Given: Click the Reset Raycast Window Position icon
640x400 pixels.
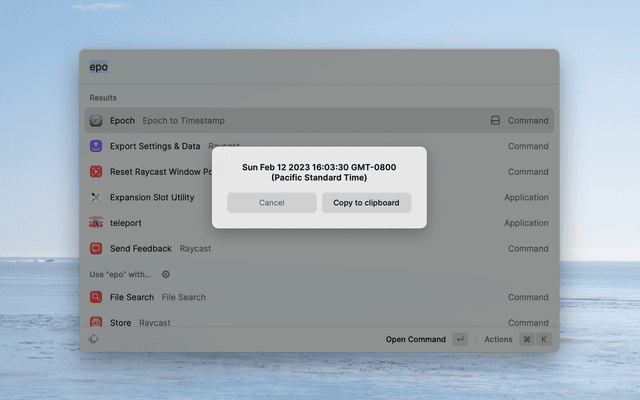Looking at the screenshot, I should pyautogui.click(x=96, y=172).
